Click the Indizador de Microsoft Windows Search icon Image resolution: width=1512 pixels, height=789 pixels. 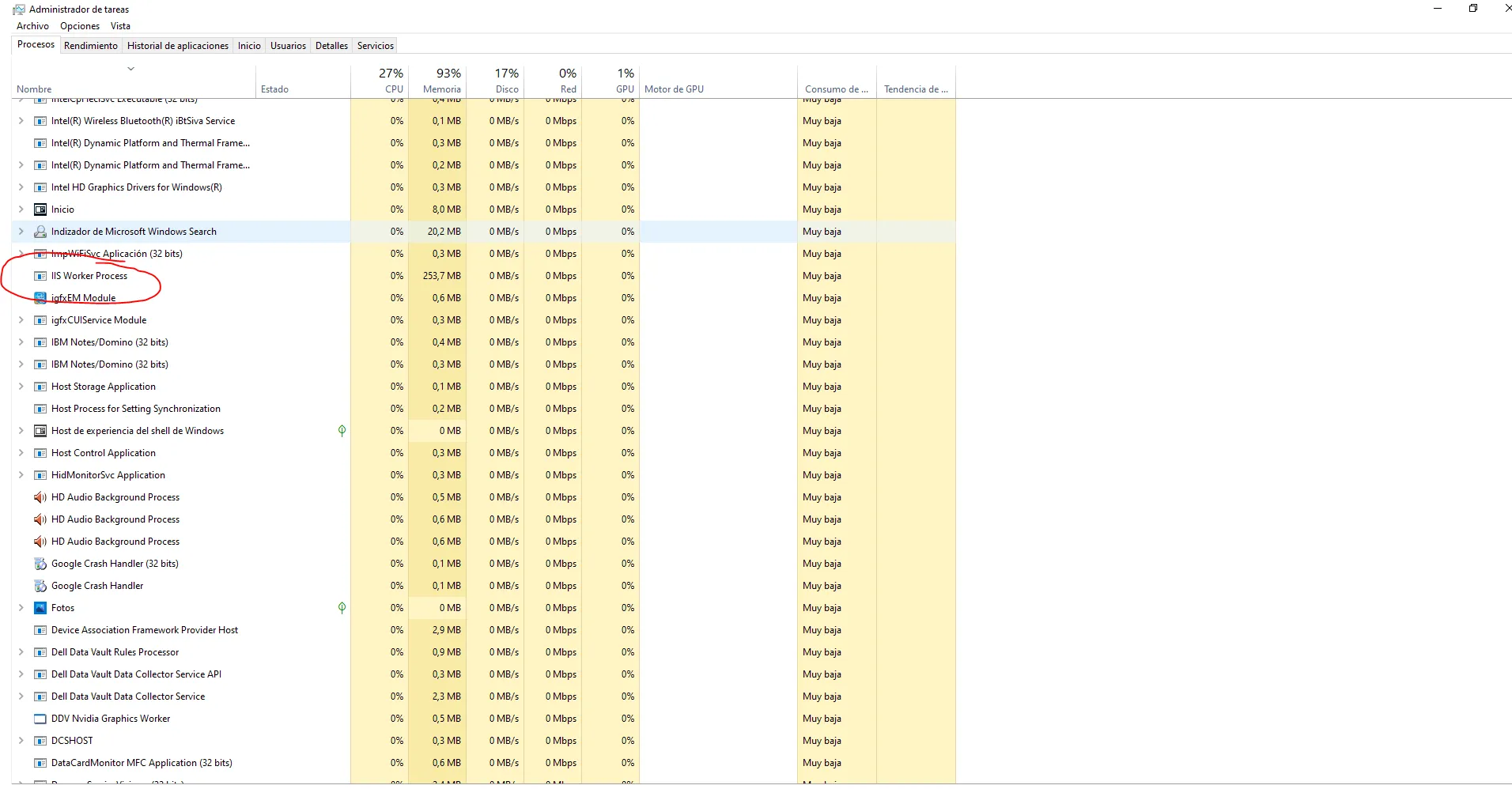pyautogui.click(x=40, y=232)
